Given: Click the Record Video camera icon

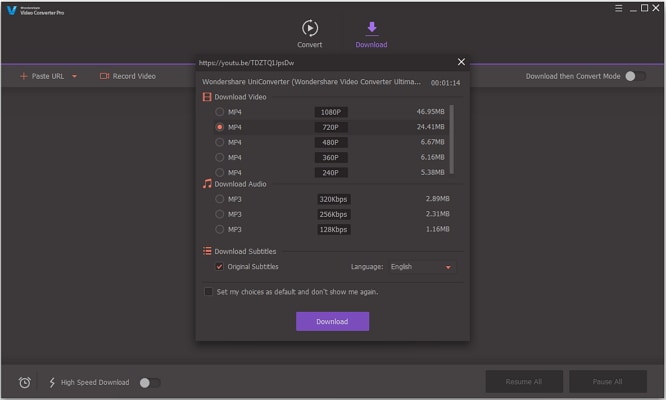Looking at the screenshot, I should click(x=104, y=76).
